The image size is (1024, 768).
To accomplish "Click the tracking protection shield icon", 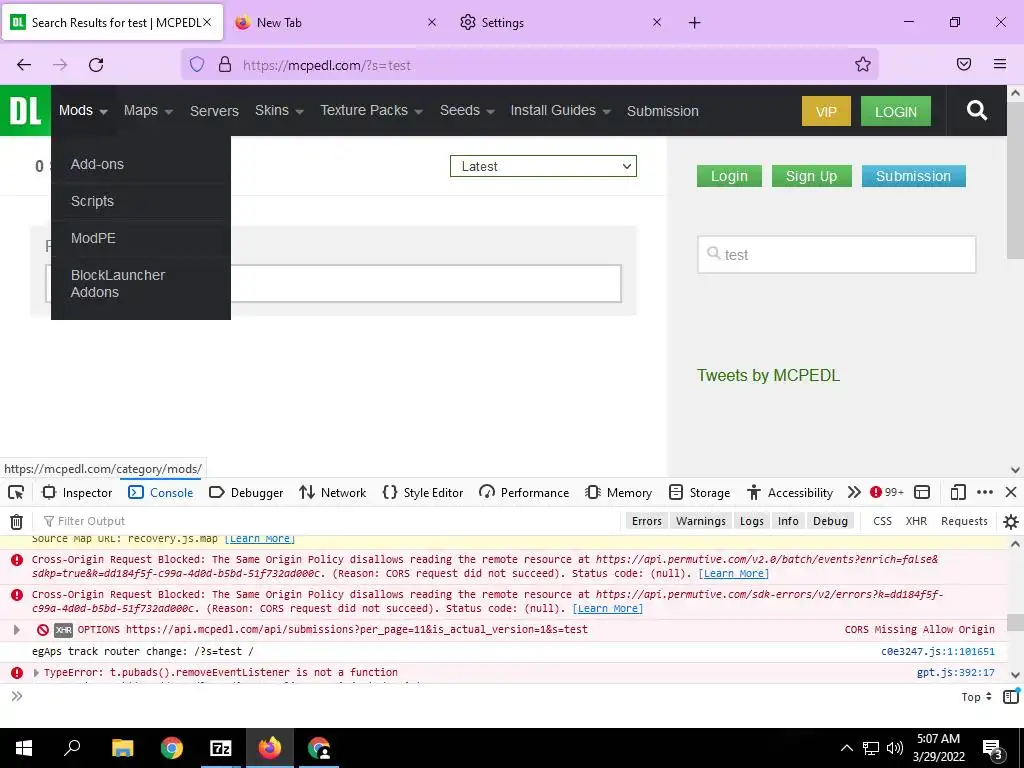I will [197, 65].
